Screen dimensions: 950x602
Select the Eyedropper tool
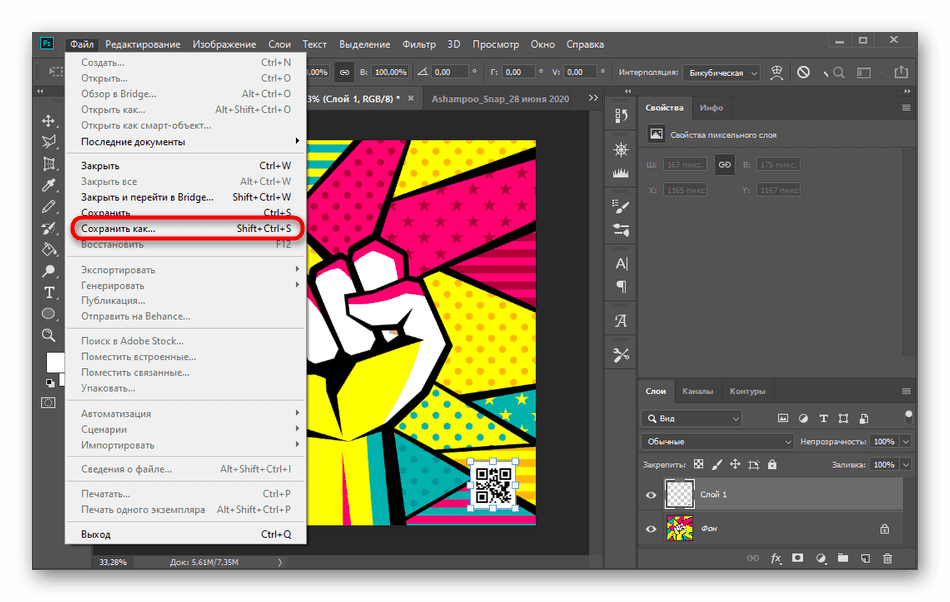click(x=48, y=185)
